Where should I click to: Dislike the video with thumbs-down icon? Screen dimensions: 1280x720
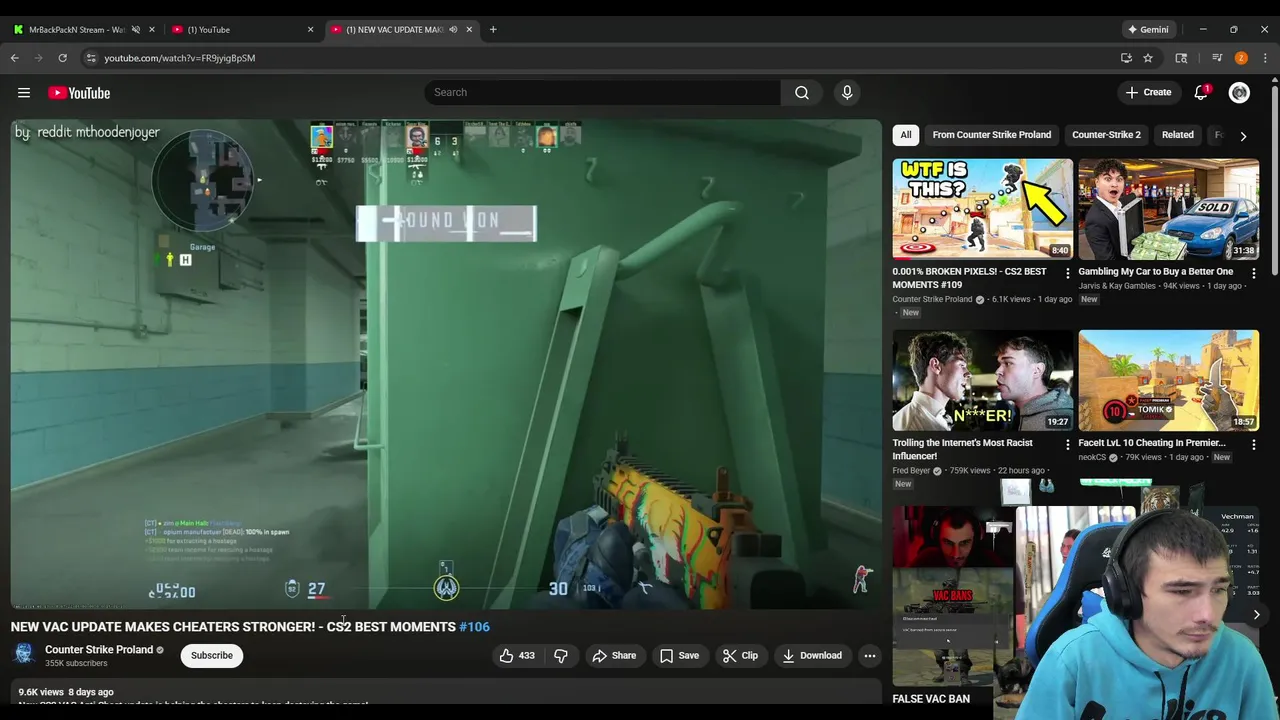(561, 656)
